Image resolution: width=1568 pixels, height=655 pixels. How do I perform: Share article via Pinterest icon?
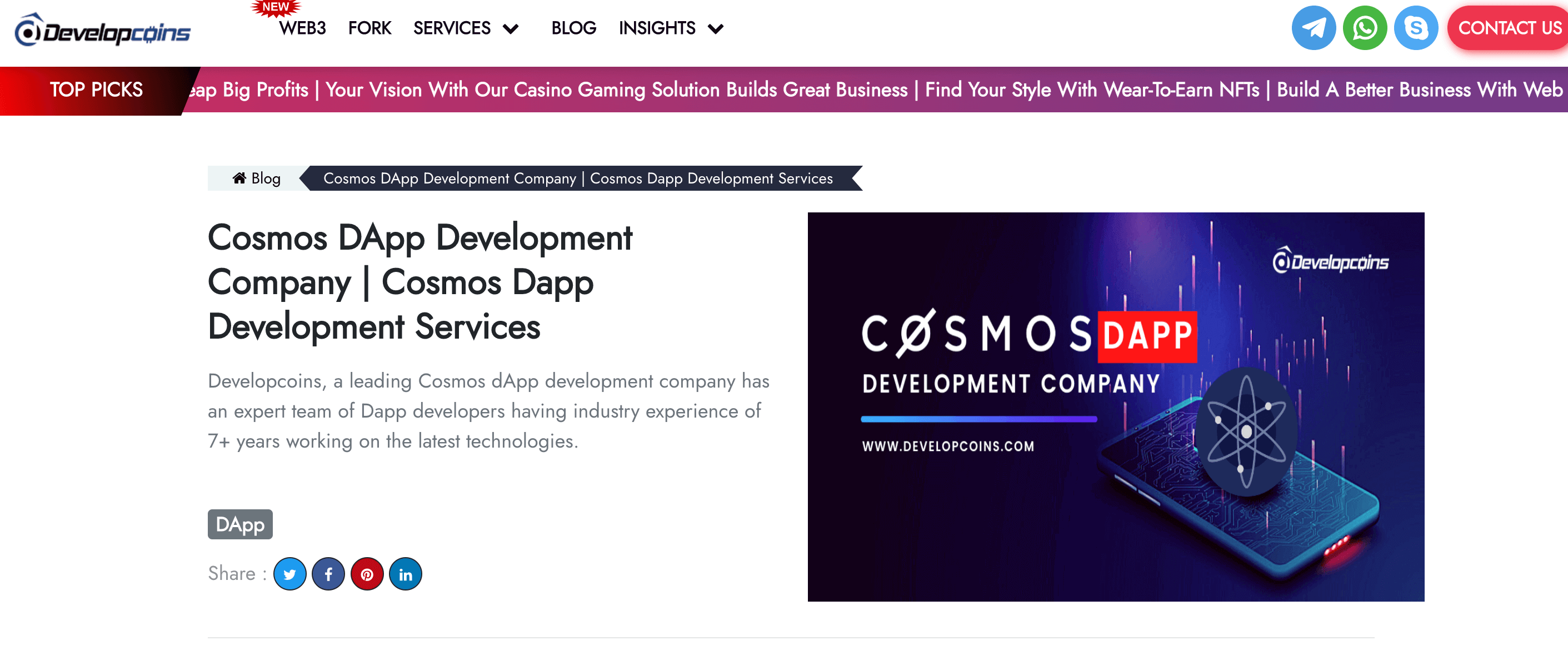(369, 574)
